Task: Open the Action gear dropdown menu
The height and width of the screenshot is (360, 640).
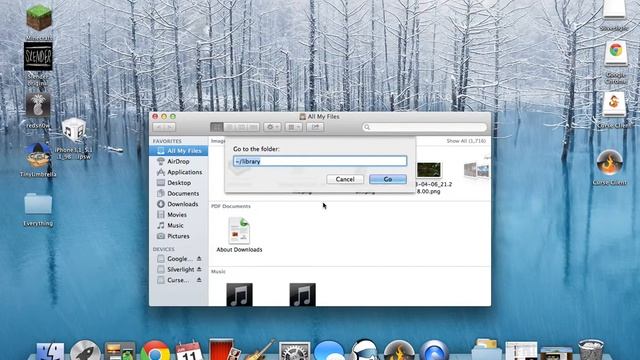Action: pyautogui.click(x=272, y=127)
